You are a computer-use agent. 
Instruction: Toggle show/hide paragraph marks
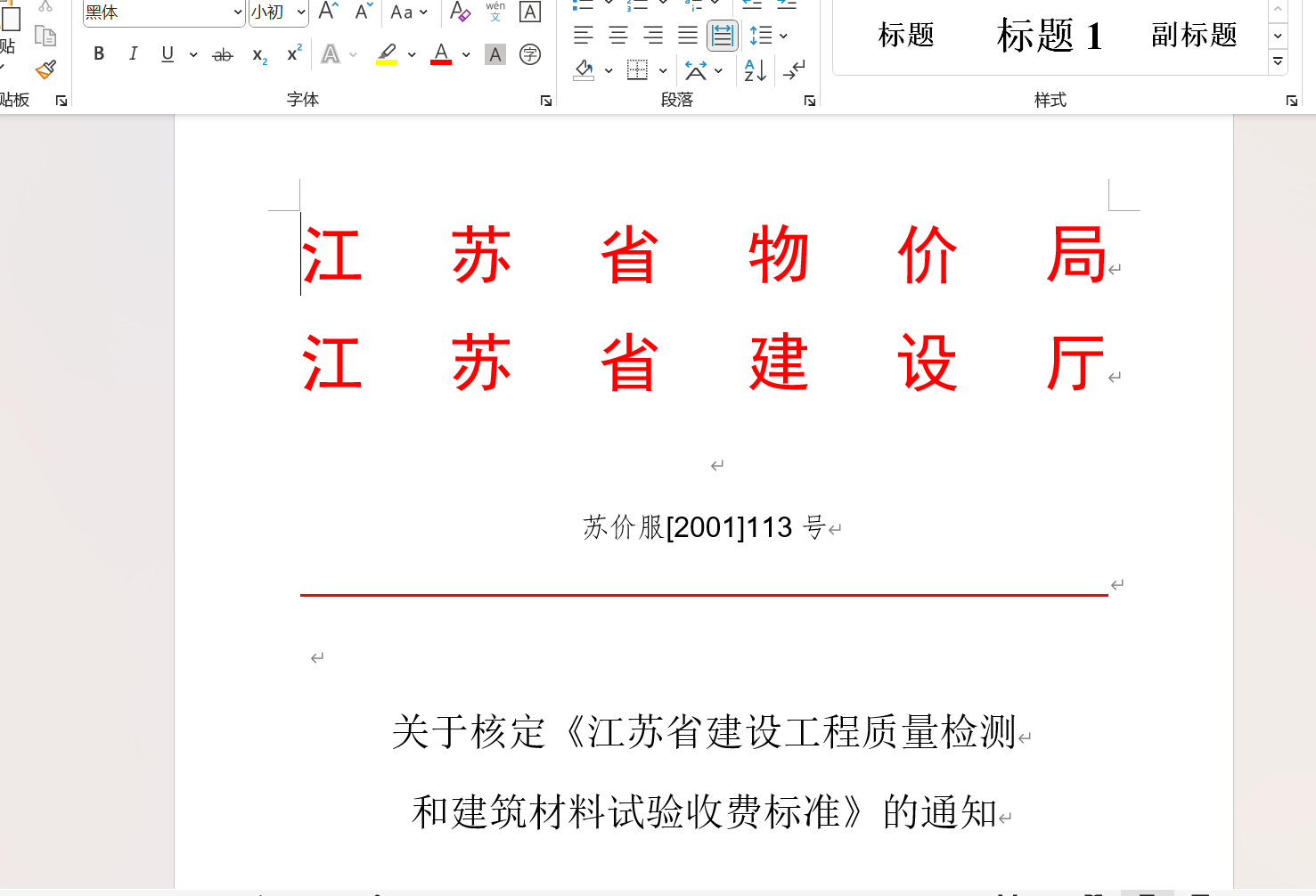pos(794,69)
